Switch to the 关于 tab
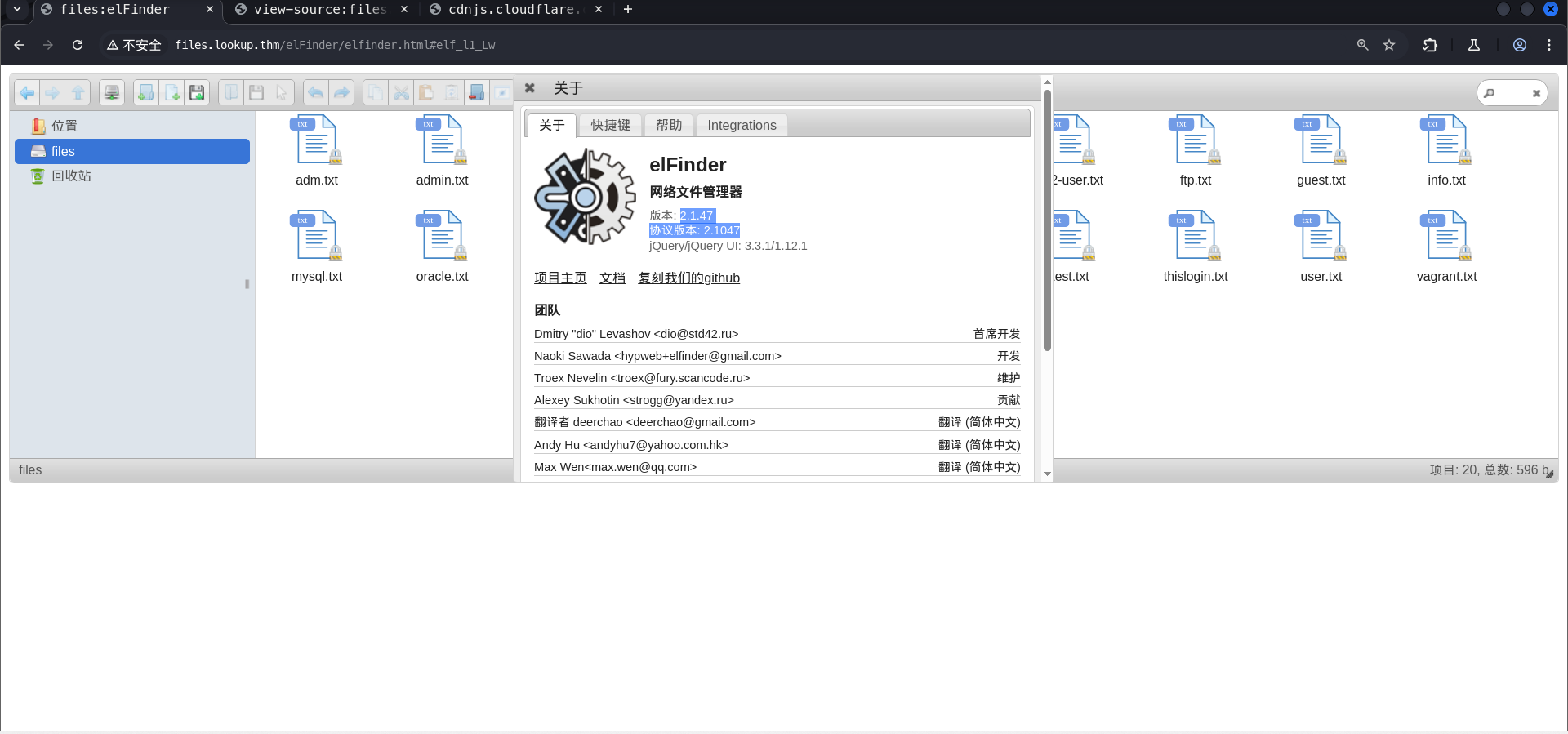 click(x=552, y=125)
